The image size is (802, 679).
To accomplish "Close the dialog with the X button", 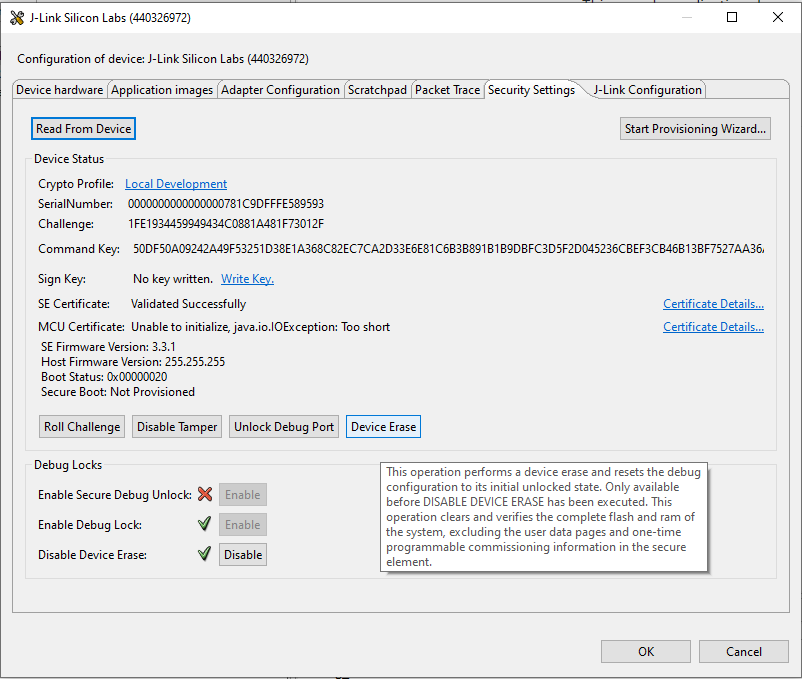I will [x=778, y=18].
